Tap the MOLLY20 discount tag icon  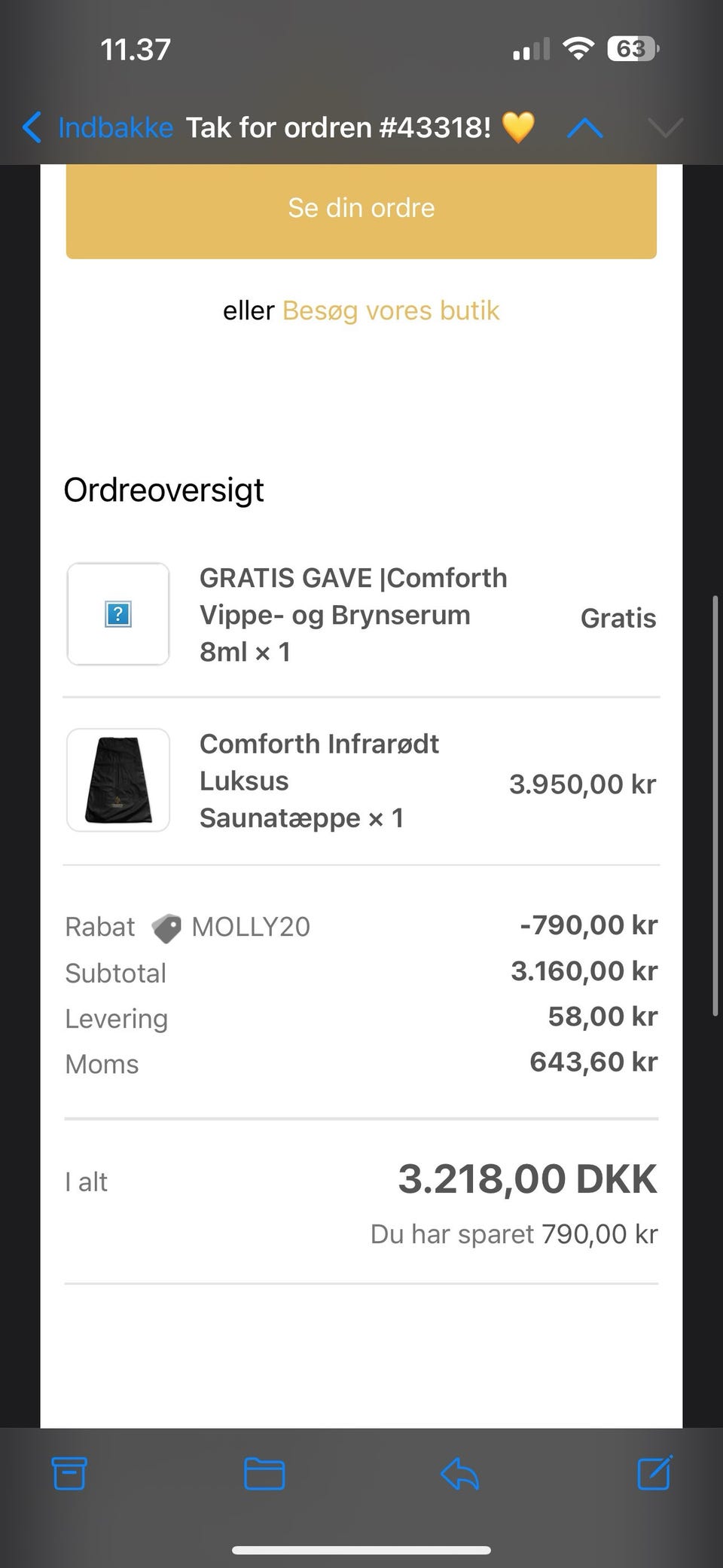(166, 928)
